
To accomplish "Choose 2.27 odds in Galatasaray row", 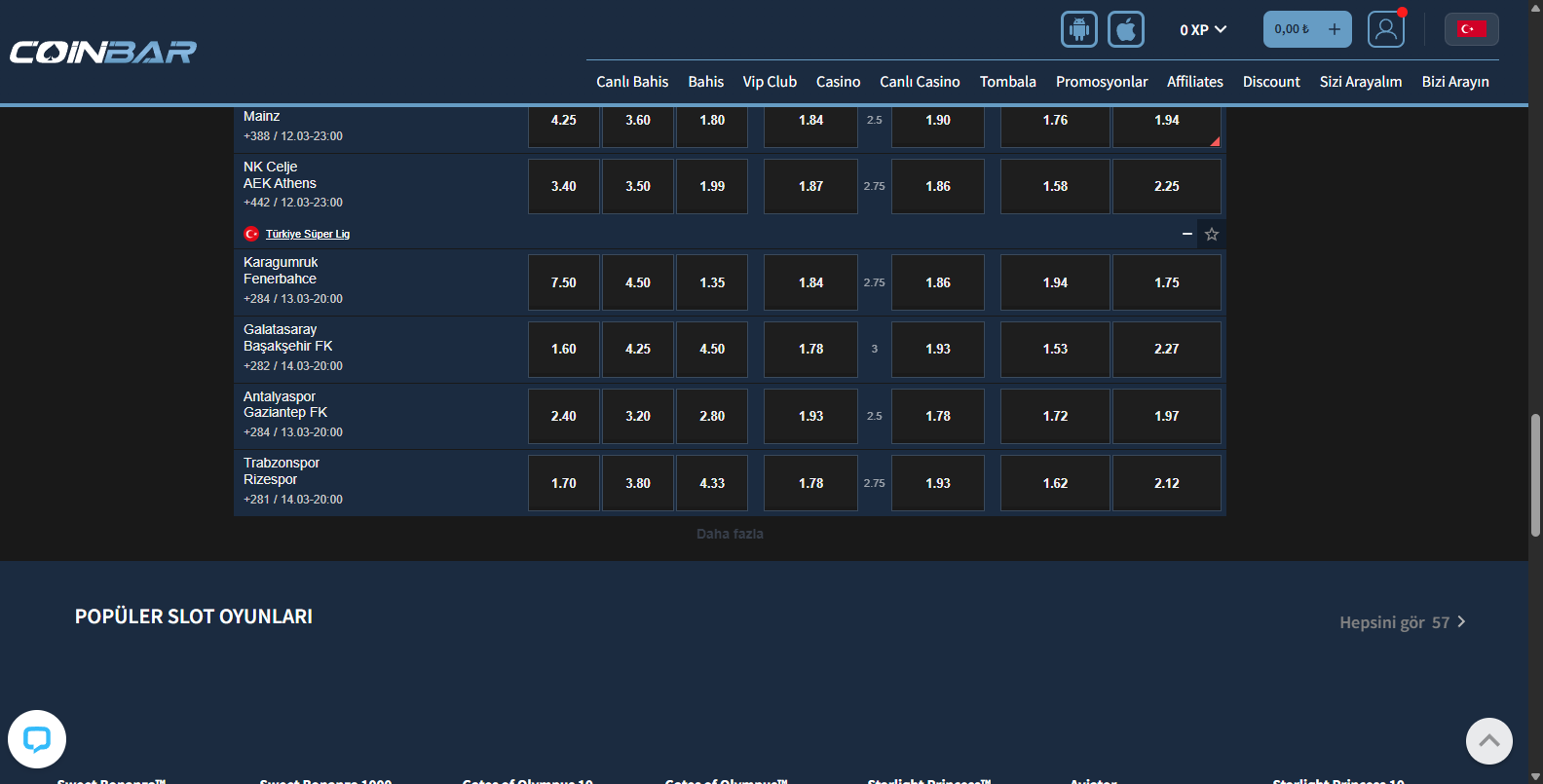I will [1167, 349].
